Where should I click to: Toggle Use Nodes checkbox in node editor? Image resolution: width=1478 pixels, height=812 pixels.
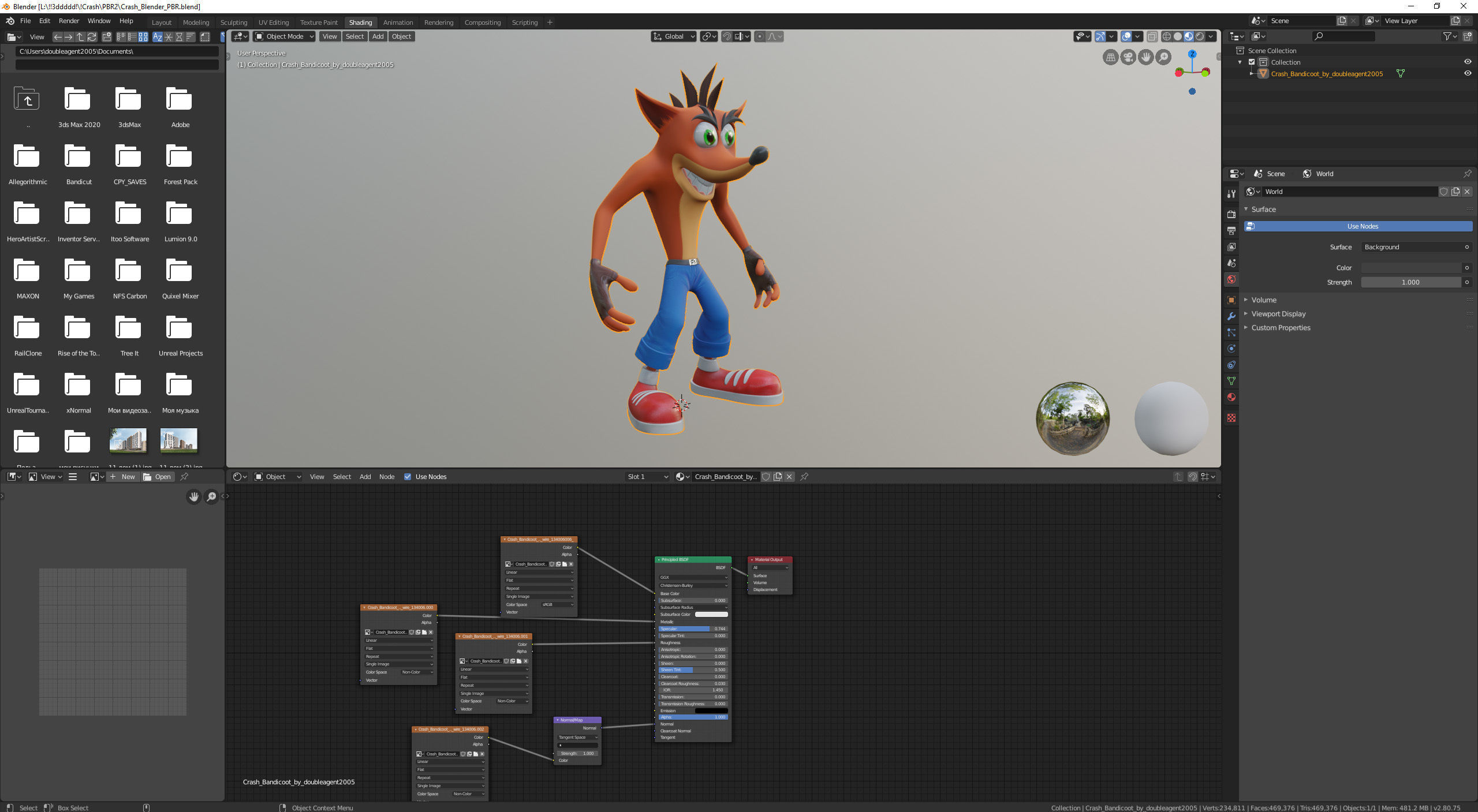(x=408, y=477)
